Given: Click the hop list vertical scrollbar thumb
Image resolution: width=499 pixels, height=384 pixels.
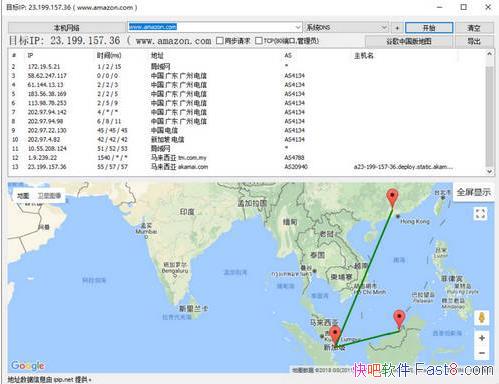Looking at the screenshot, I should (489, 115).
